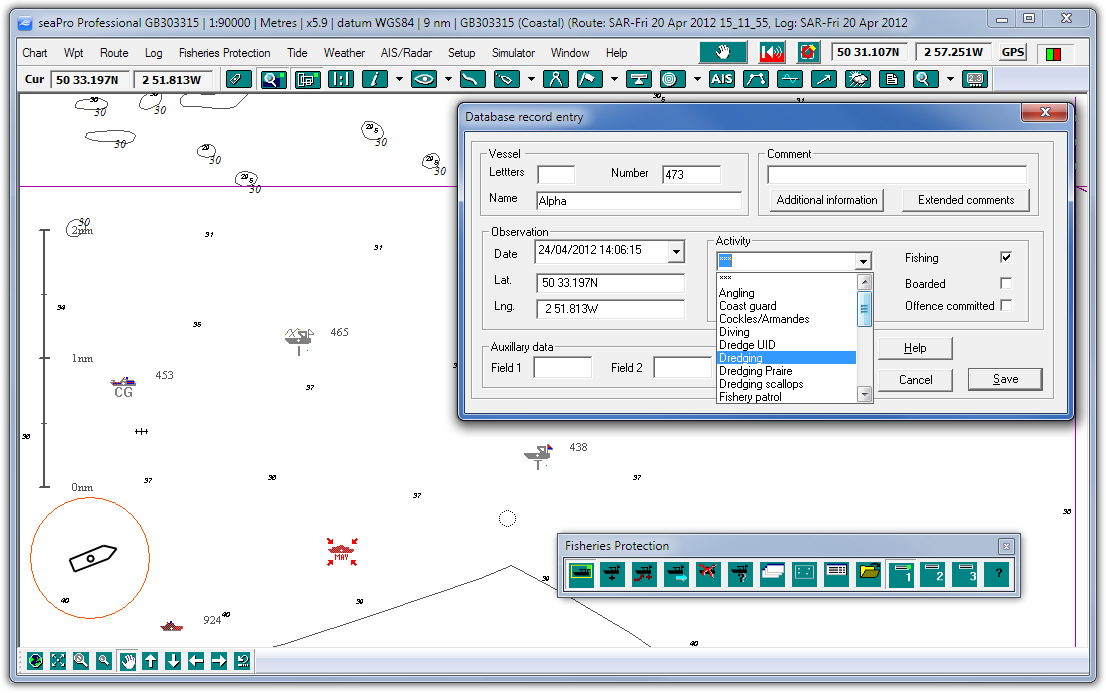This screenshot has height=693, width=1106.
Task: Click the add vessel sighting icon in Fisheries Protection
Action: pos(612,574)
